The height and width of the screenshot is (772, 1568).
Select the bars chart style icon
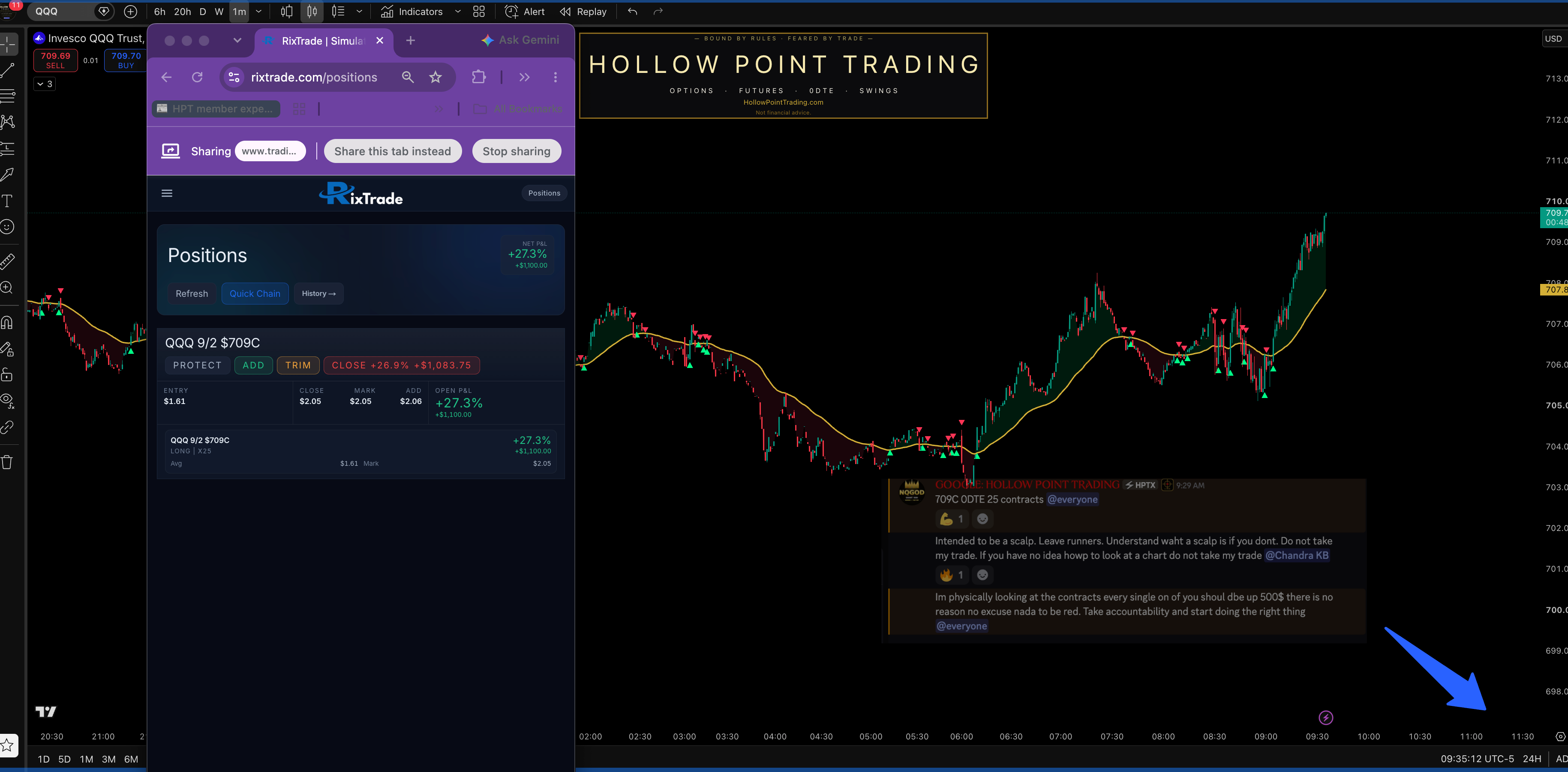point(287,12)
